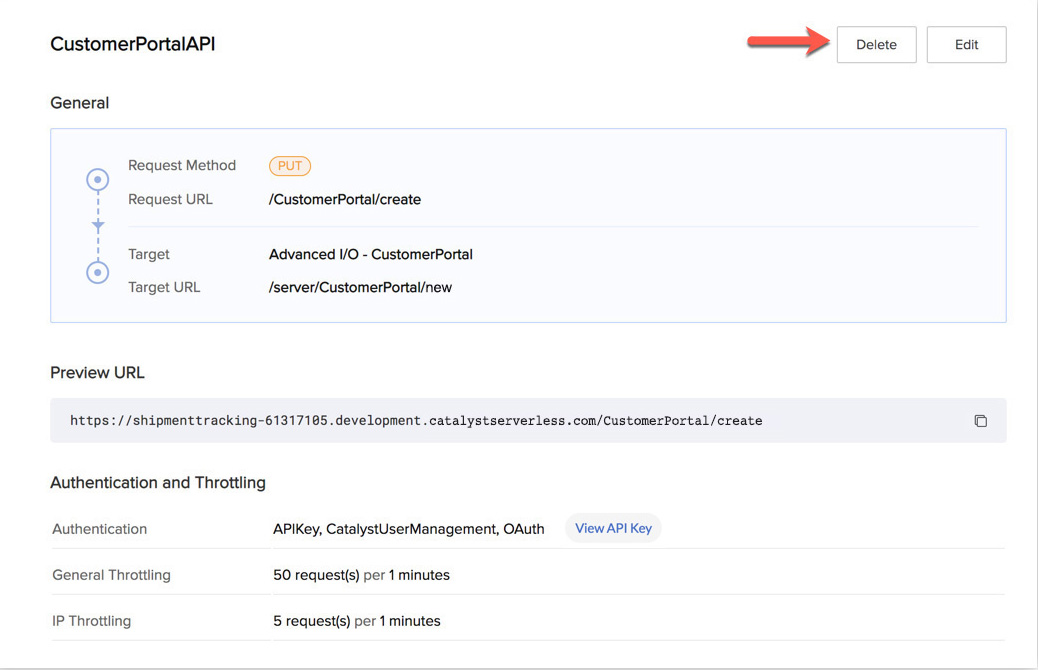Click the bottom target node circle icon
Screen dimensions: 1038x670
click(x=98, y=271)
